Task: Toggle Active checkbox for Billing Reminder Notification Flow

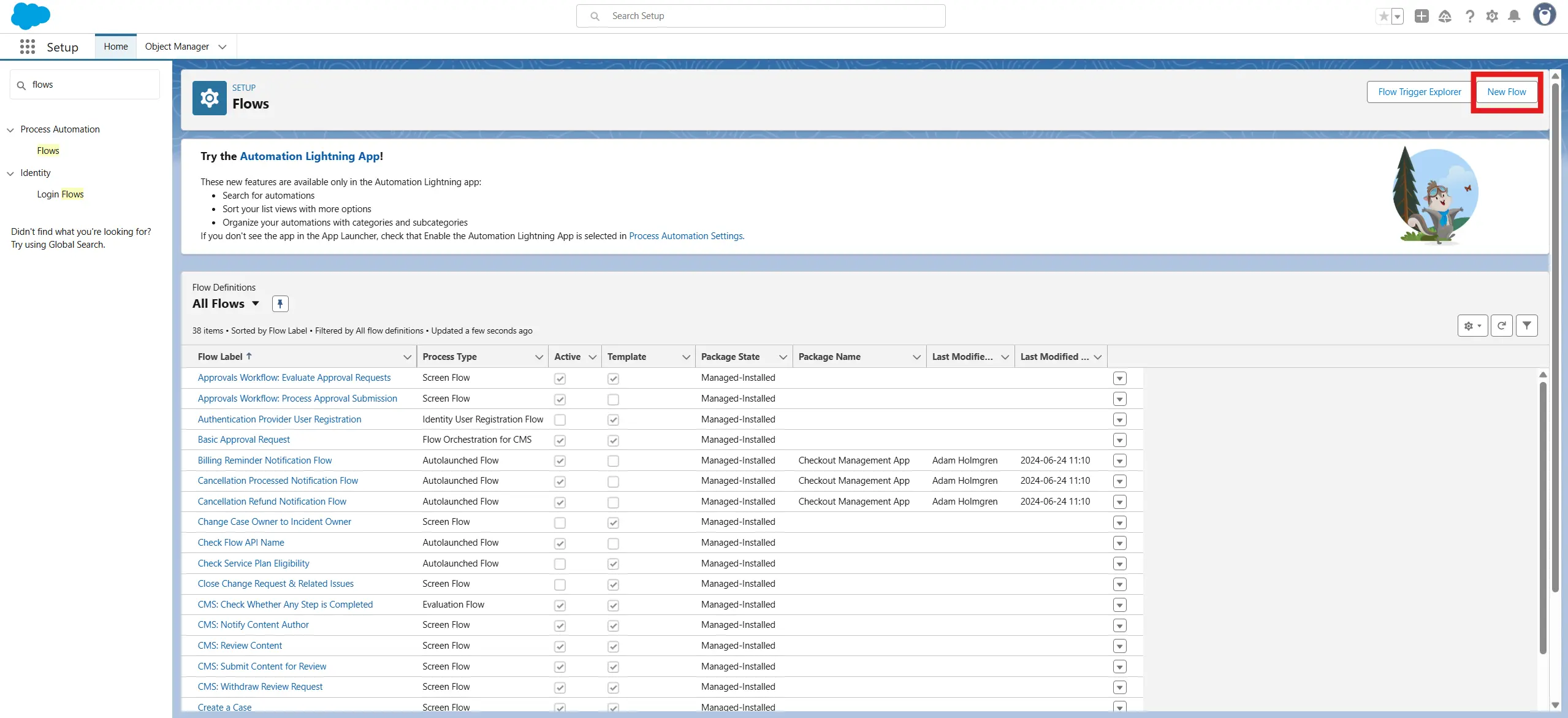Action: (560, 461)
